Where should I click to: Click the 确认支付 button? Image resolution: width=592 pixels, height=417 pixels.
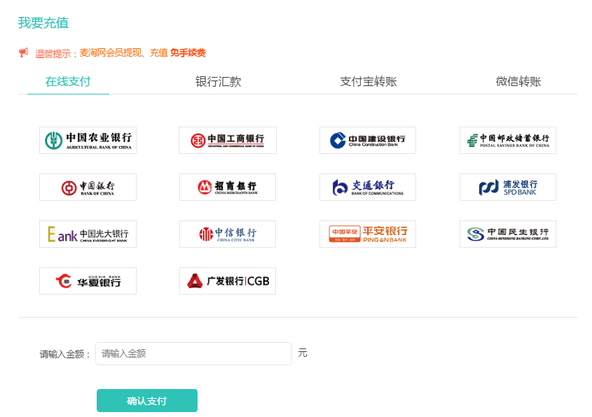coord(147,400)
